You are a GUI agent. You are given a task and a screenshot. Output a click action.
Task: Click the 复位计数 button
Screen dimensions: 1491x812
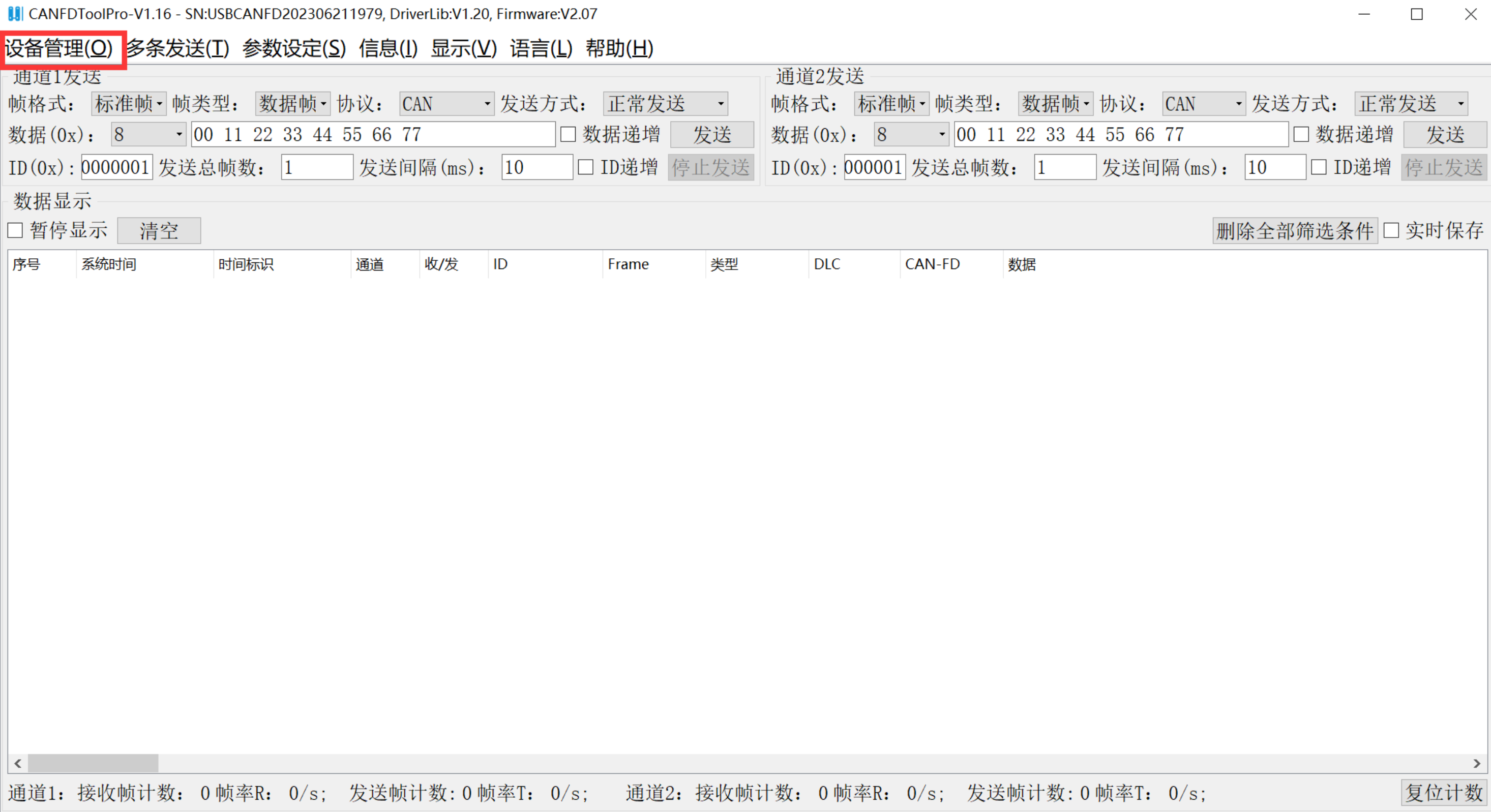pos(1444,792)
